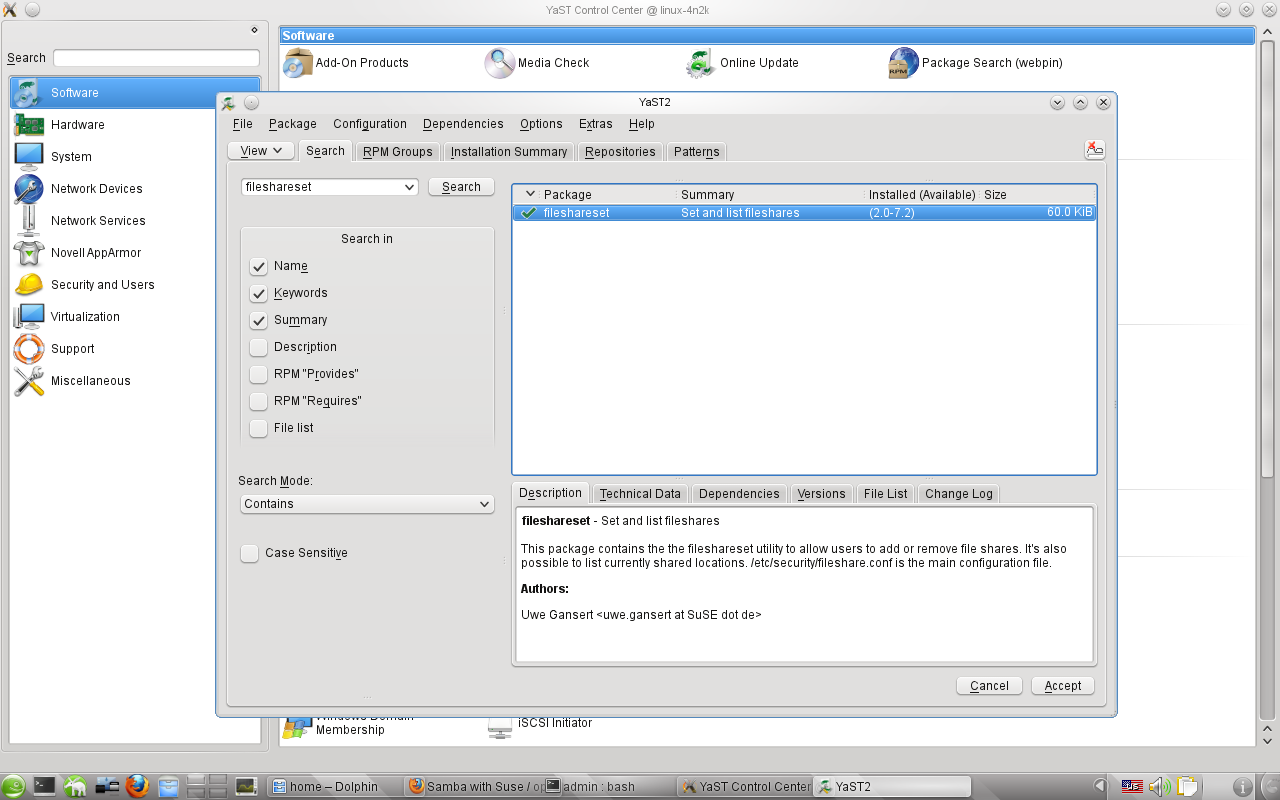Image resolution: width=1280 pixels, height=800 pixels.
Task: Select the Hardware category icon
Action: point(28,125)
